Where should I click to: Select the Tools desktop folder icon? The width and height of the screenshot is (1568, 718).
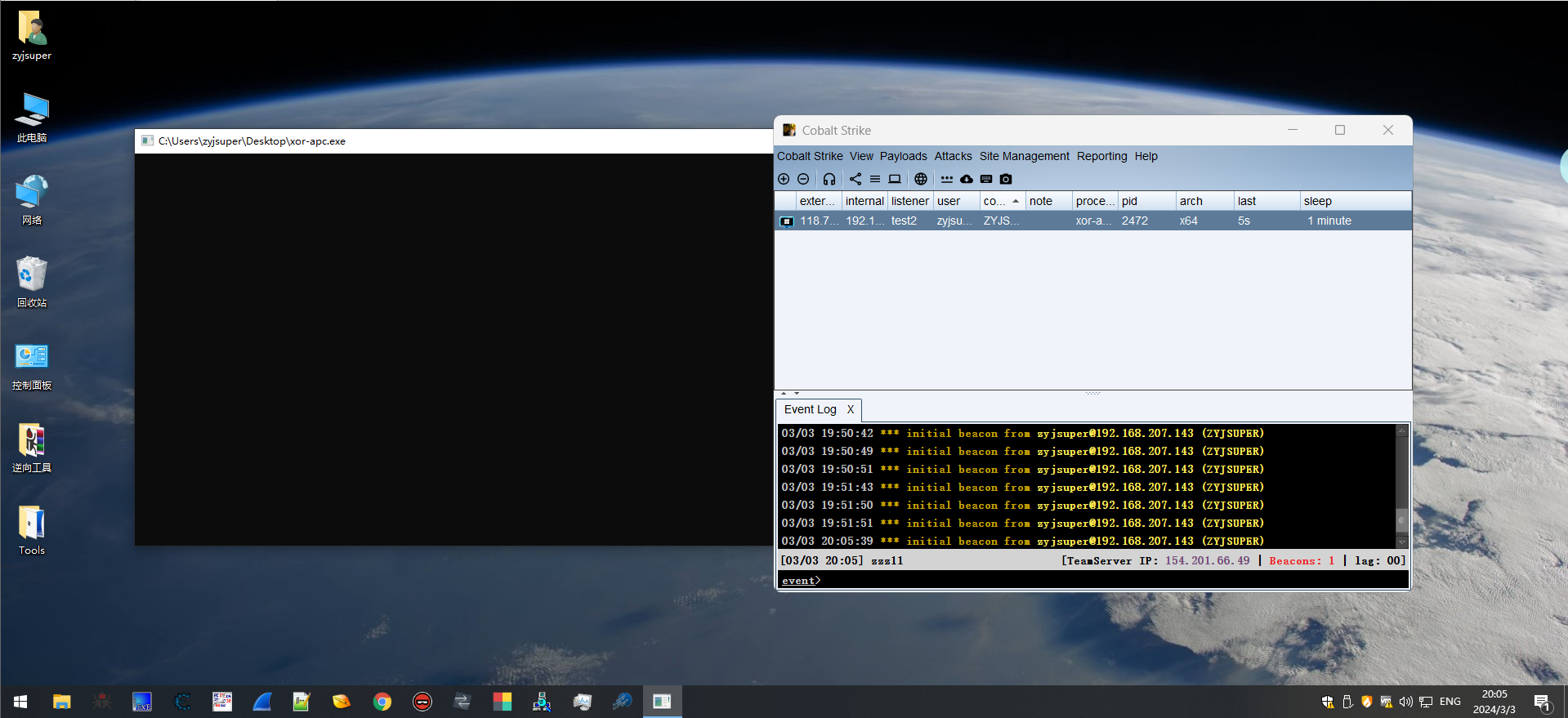point(32,530)
